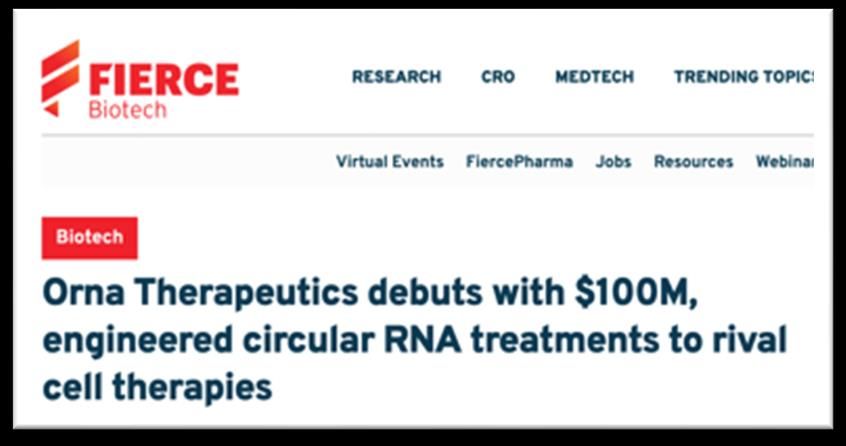The height and width of the screenshot is (446, 846).
Task: Open the Jobs link
Action: tap(613, 162)
